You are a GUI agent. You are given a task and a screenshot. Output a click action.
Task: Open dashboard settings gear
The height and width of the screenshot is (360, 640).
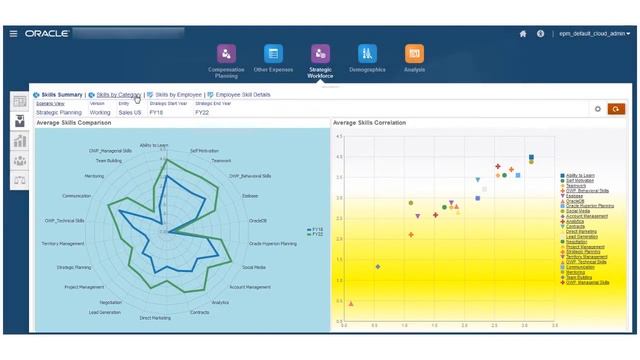(x=598, y=109)
